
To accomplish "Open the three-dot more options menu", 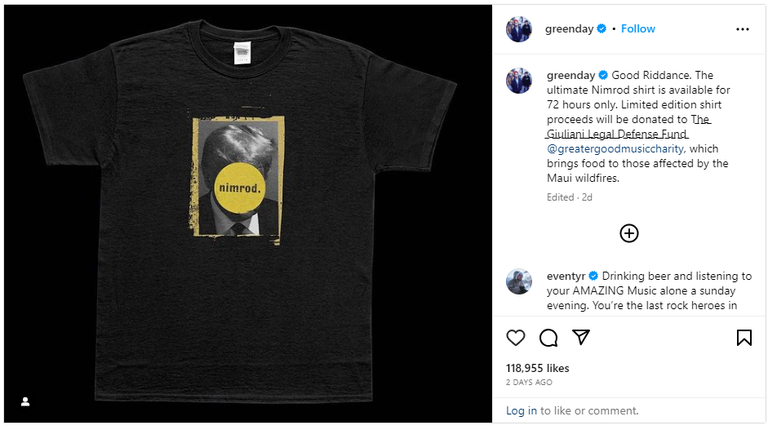I will 743,29.
